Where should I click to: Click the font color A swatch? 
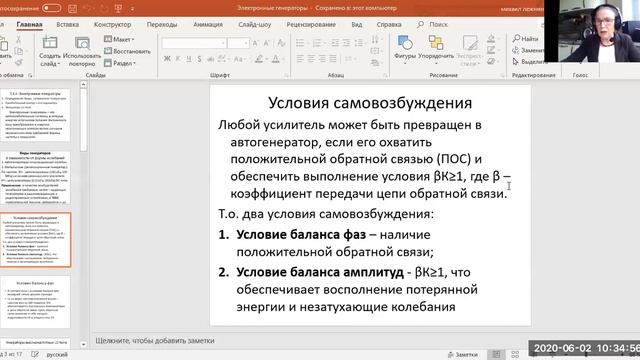click(x=277, y=59)
